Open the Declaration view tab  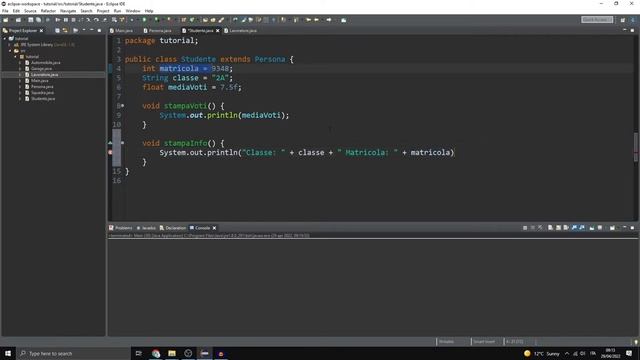point(173,228)
